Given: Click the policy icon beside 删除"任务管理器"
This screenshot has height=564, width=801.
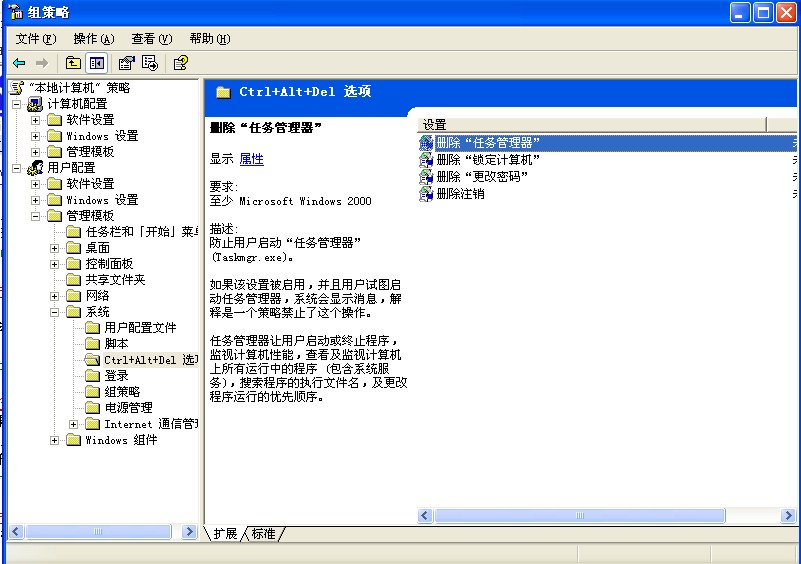Looking at the screenshot, I should coord(426,143).
